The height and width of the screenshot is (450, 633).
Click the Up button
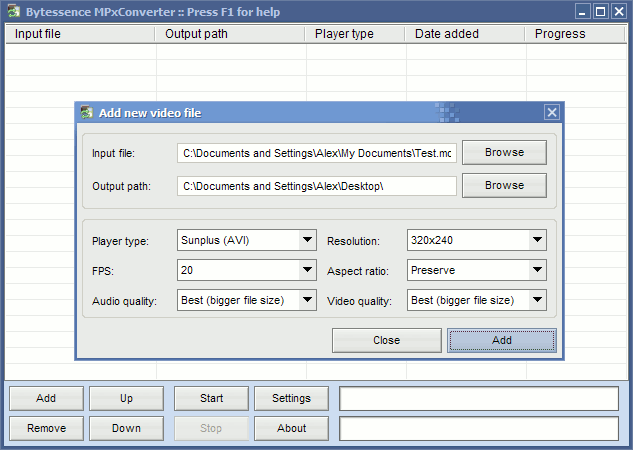point(126,398)
